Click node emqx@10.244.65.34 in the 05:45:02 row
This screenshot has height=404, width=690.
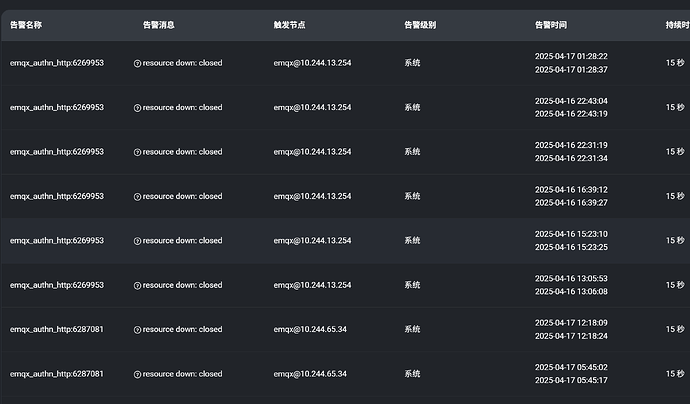pos(310,374)
